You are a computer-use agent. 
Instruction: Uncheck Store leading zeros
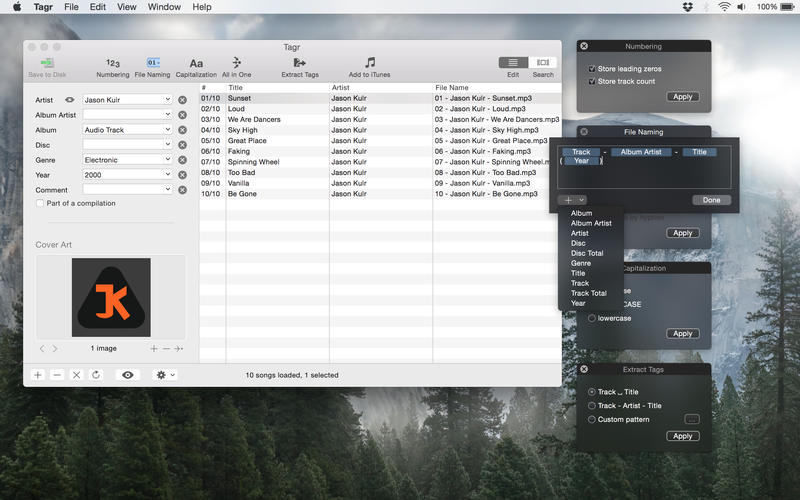[x=592, y=68]
